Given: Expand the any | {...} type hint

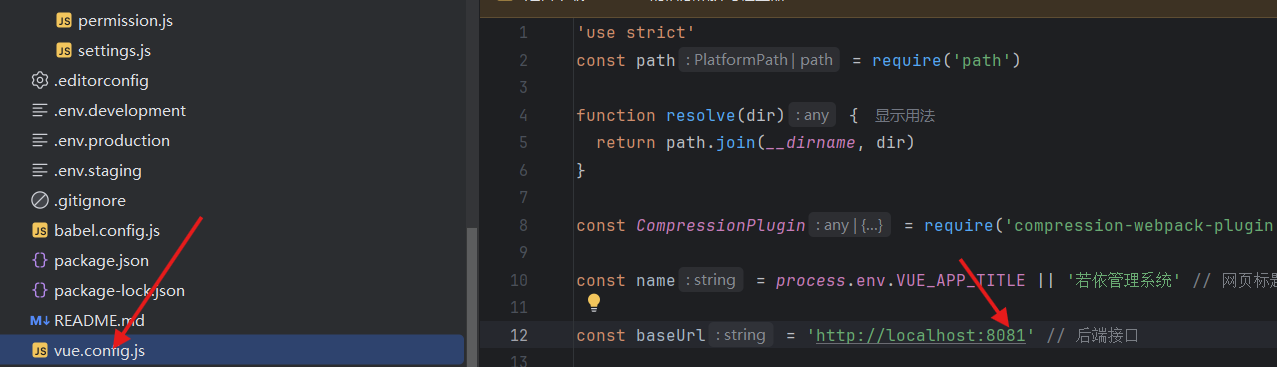Looking at the screenshot, I should 850,225.
